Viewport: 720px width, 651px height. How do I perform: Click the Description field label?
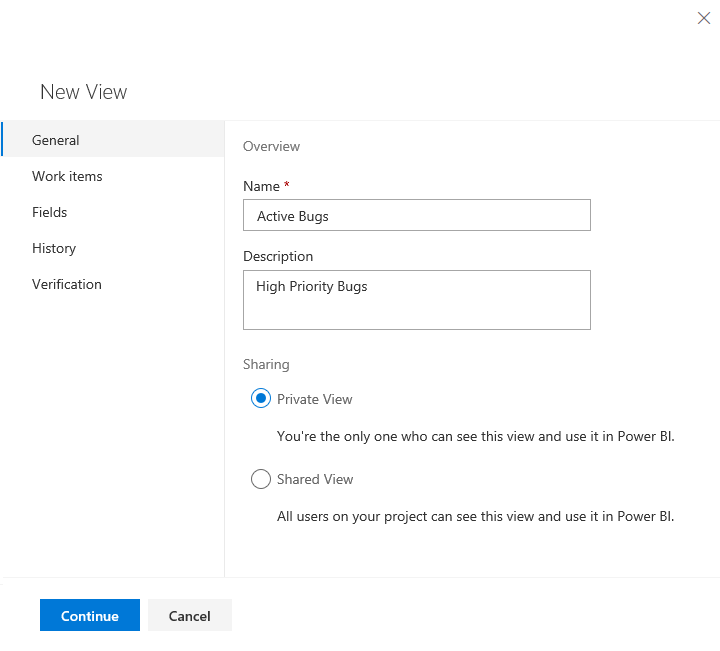click(x=278, y=256)
